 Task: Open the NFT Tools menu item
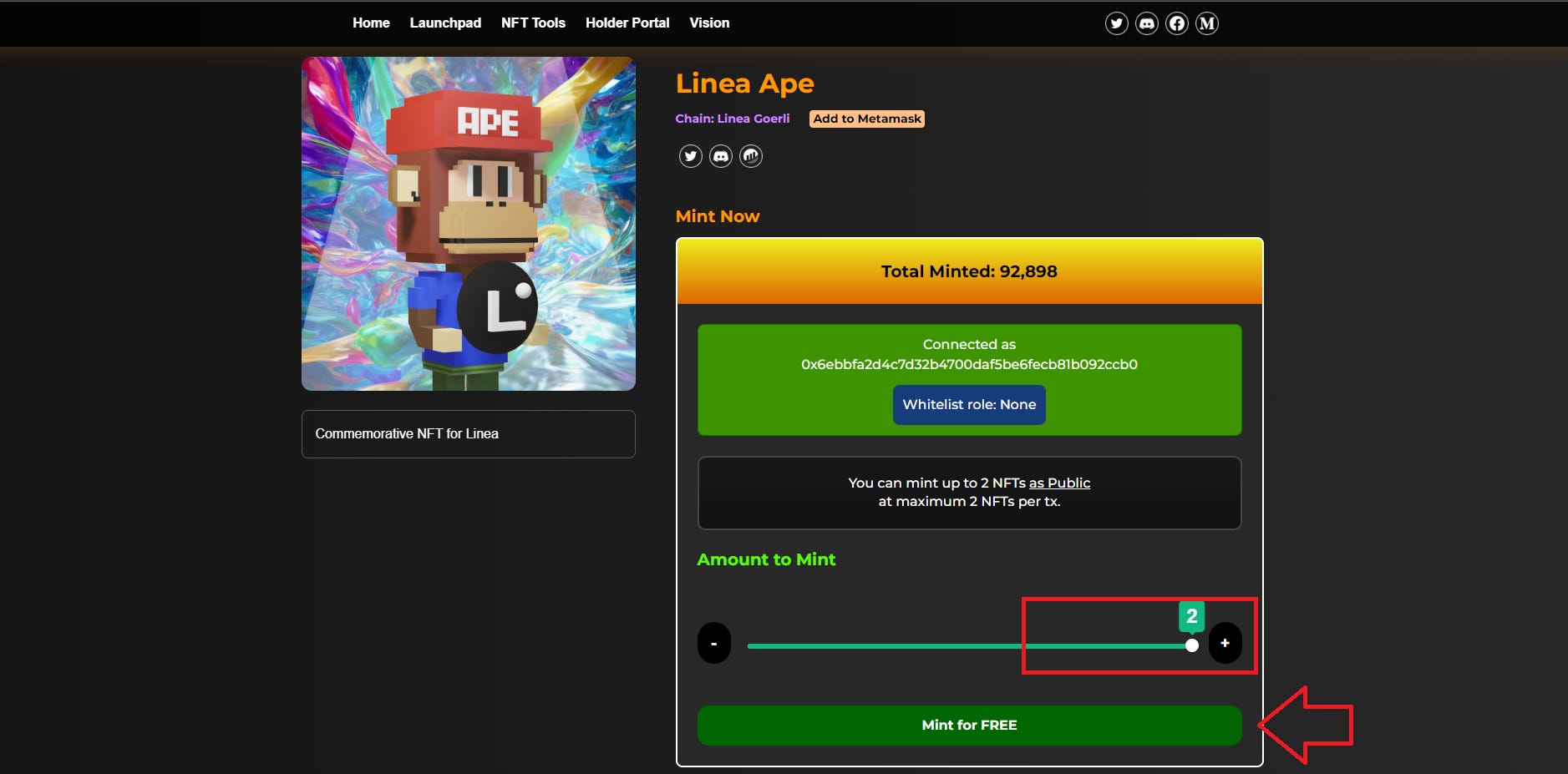click(532, 23)
